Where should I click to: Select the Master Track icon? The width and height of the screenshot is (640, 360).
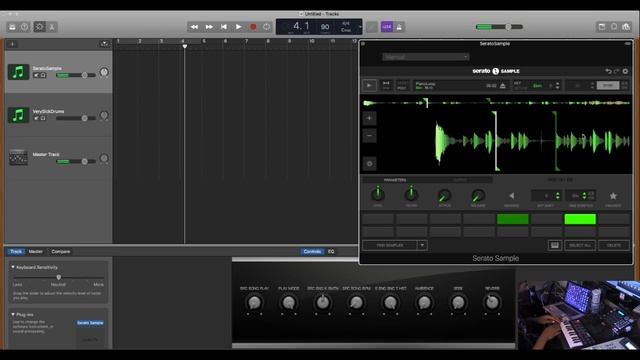coord(18,158)
